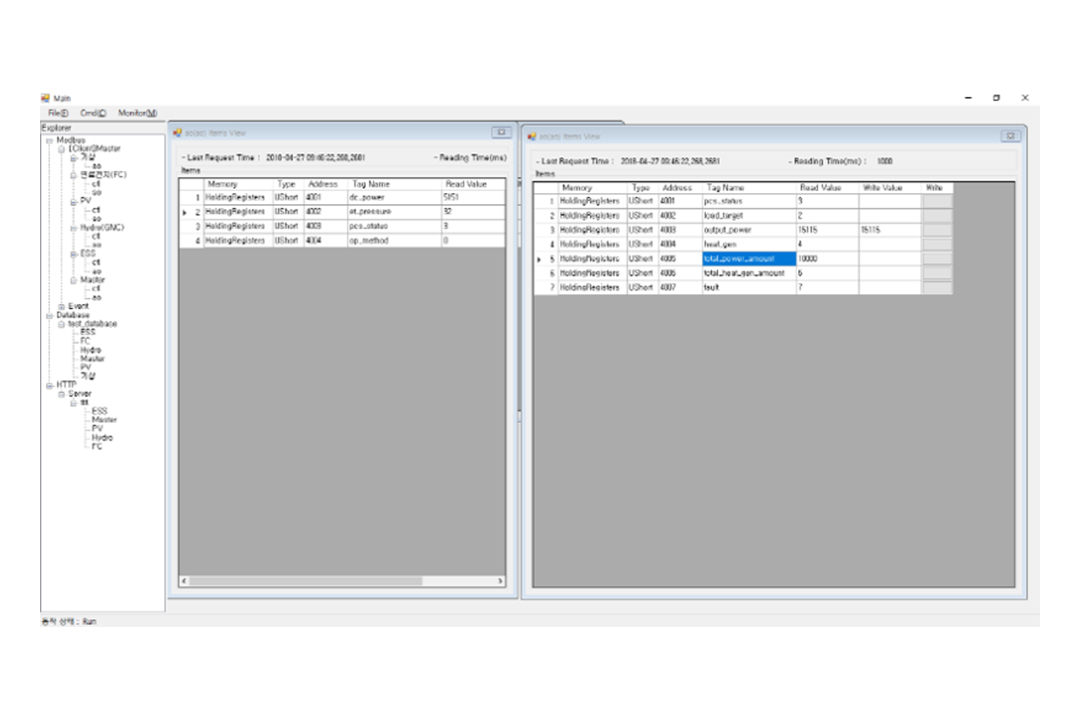Click the Main window application icon
Screen dimensions: 1080x720
(x=45, y=98)
